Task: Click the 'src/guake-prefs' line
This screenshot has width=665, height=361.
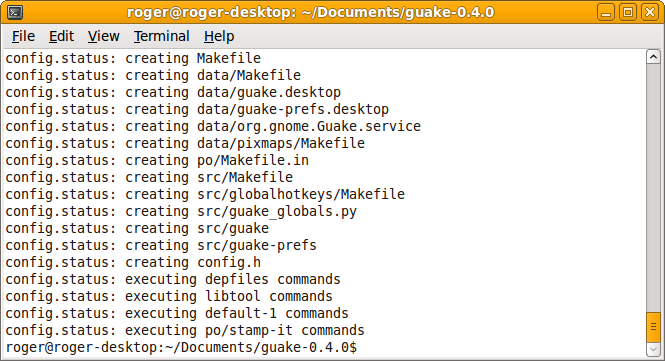Action: 161,245
